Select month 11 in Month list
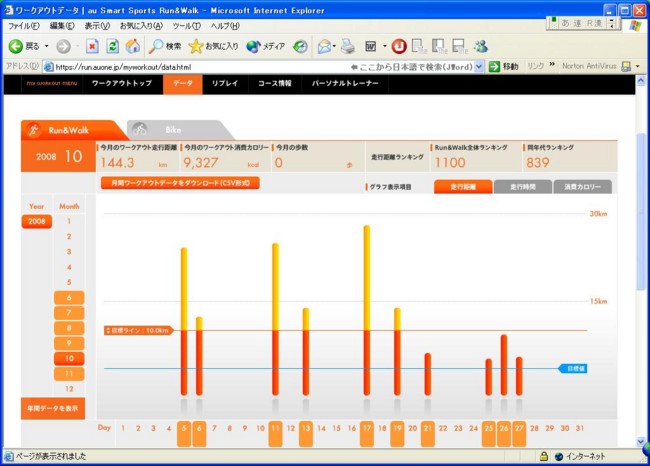The image size is (650, 466). point(69,374)
